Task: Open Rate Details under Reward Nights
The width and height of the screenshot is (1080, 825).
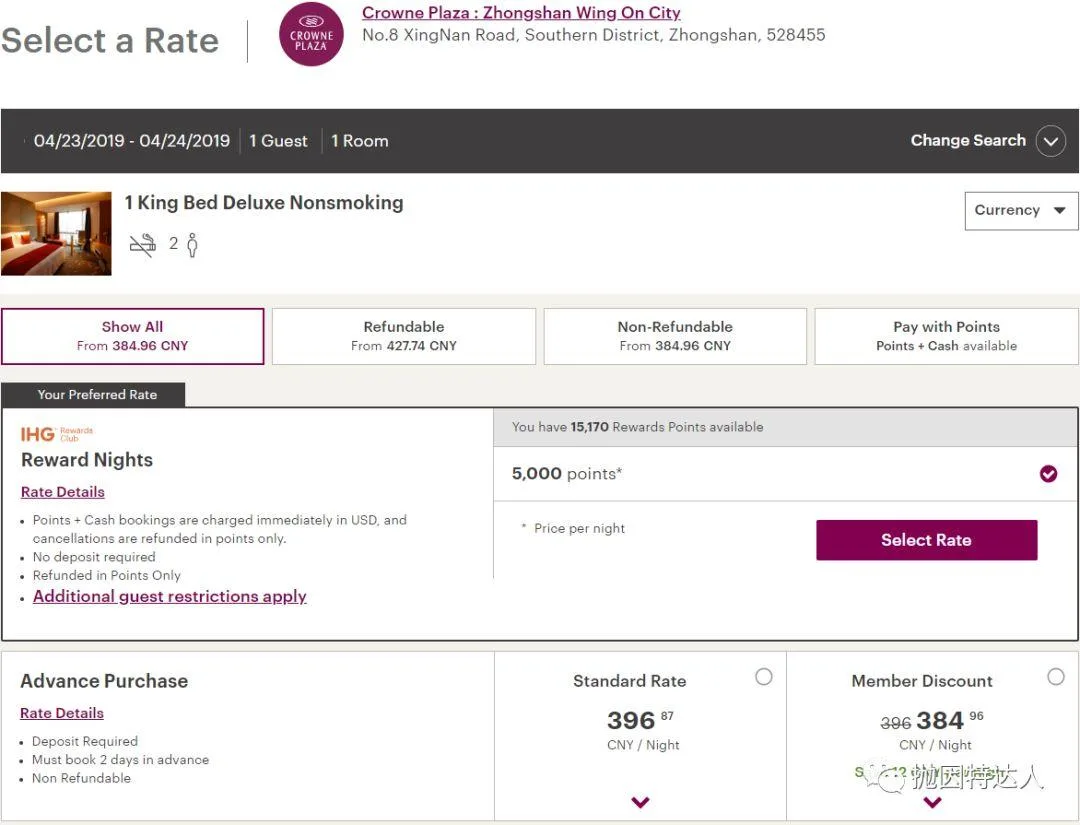Action: (x=62, y=491)
